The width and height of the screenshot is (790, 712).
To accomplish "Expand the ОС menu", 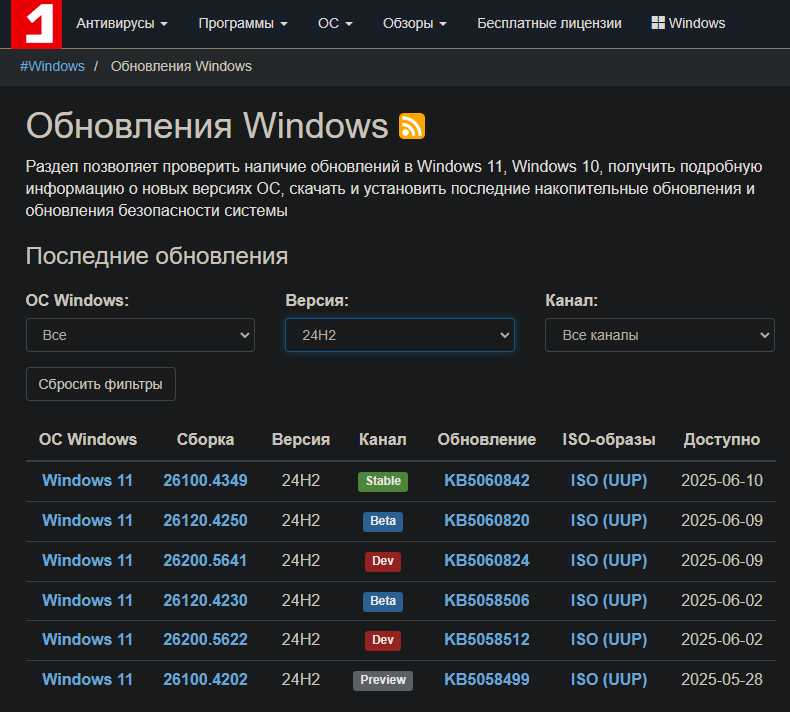I will (x=335, y=23).
